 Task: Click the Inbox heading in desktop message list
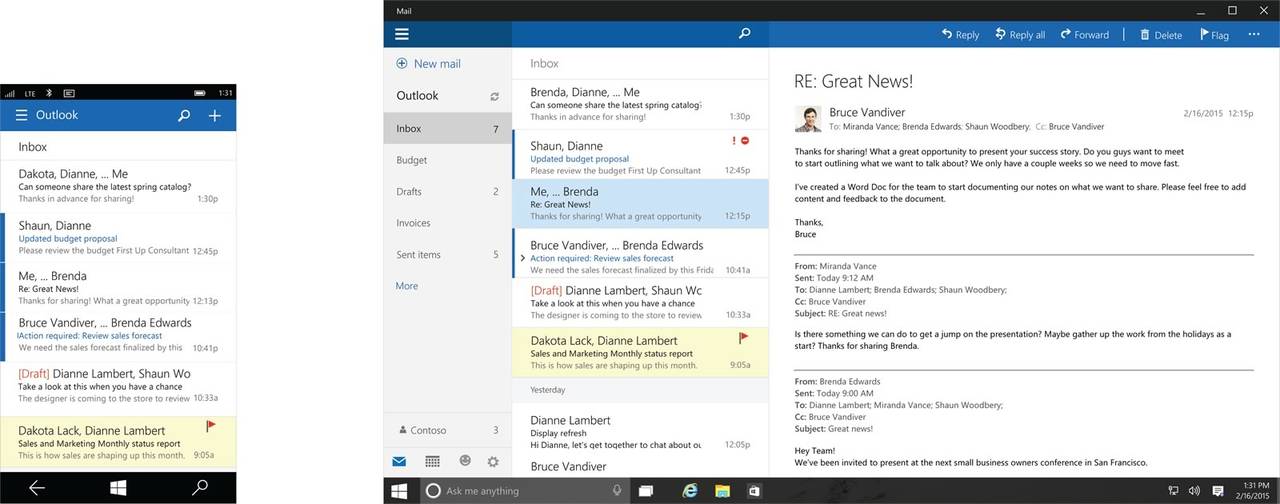click(544, 63)
